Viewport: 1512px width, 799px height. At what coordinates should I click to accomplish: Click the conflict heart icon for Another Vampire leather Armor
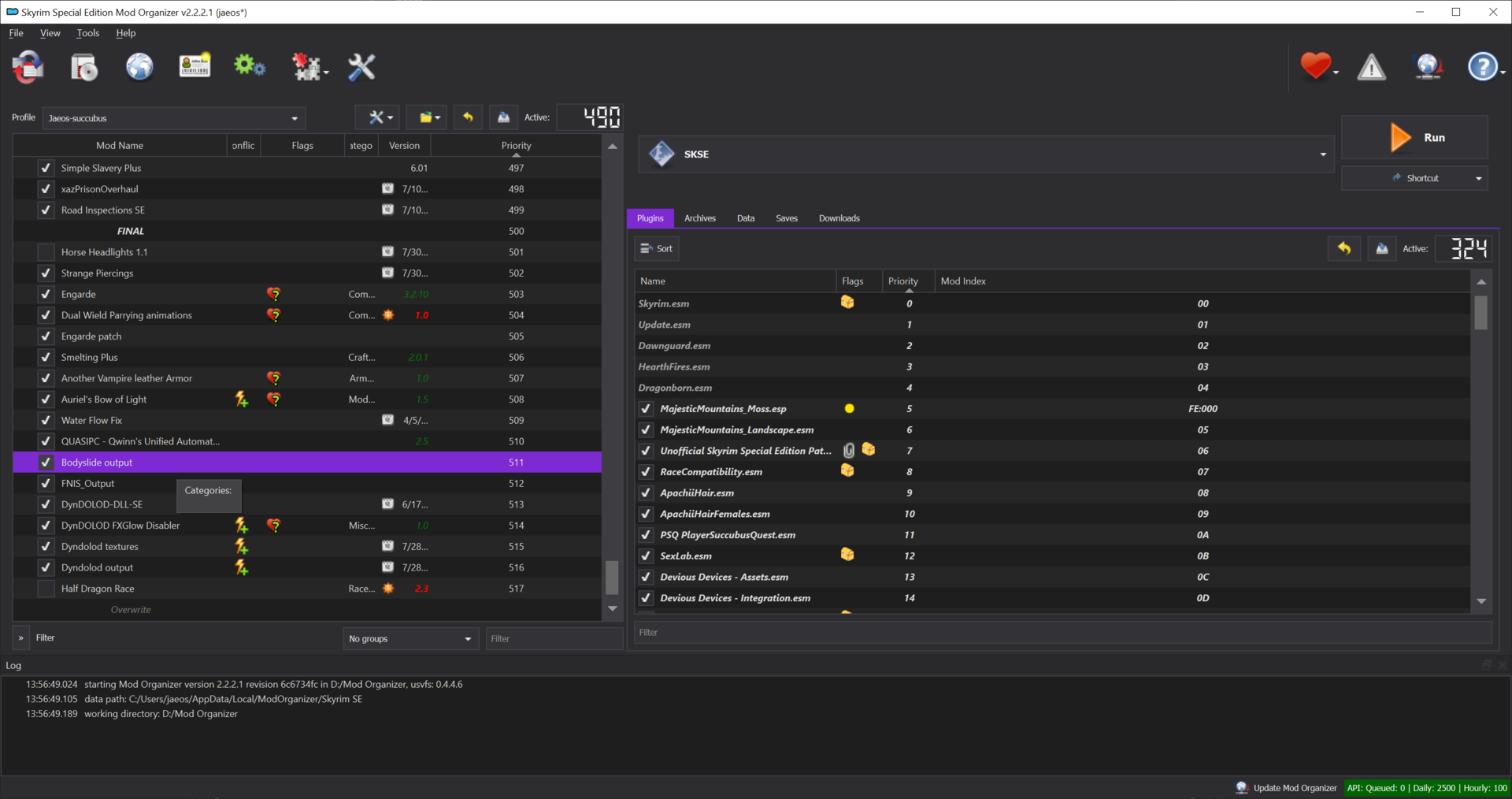click(273, 378)
